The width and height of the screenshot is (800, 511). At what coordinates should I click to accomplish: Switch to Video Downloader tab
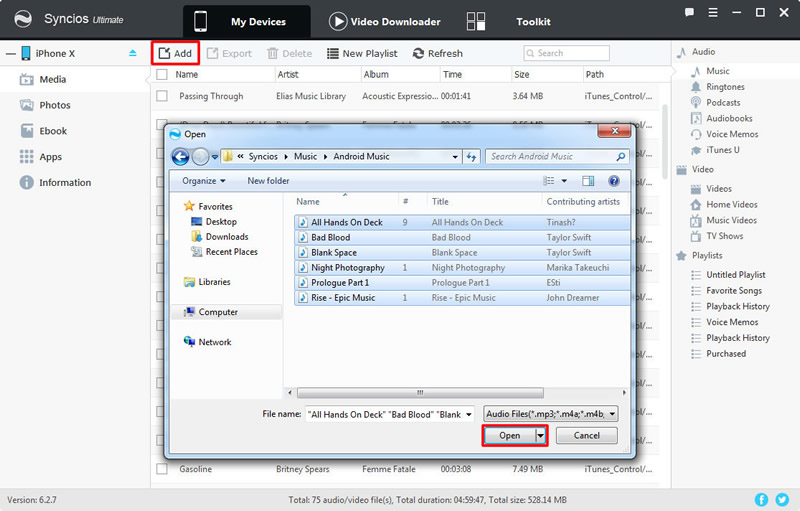tap(385, 21)
